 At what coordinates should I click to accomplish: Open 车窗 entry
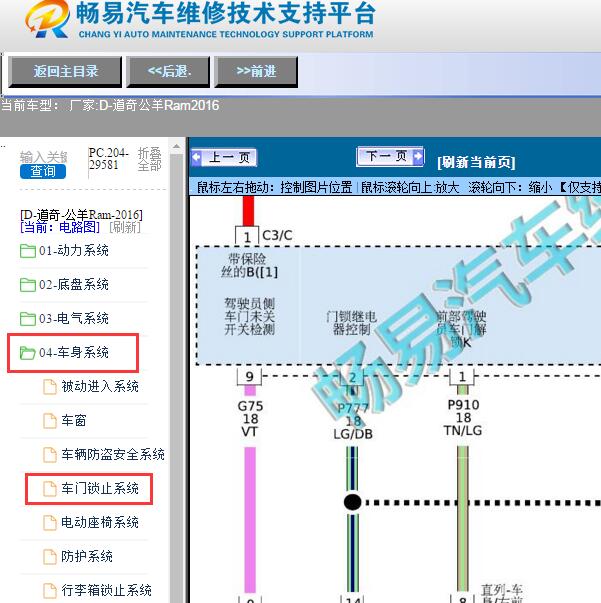click(x=73, y=420)
